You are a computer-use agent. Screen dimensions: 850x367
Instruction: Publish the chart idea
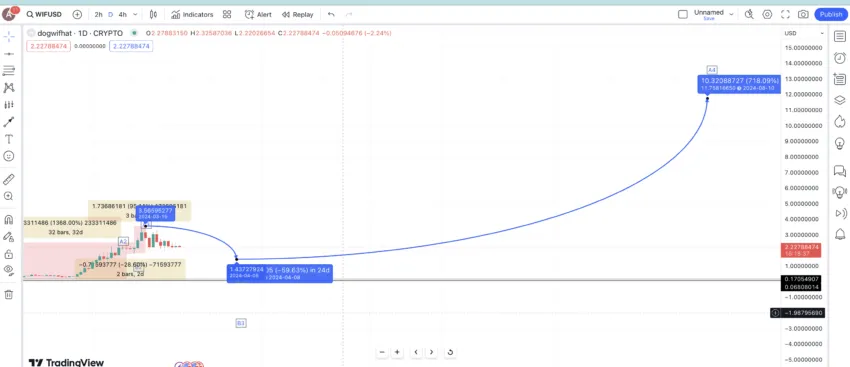click(831, 15)
